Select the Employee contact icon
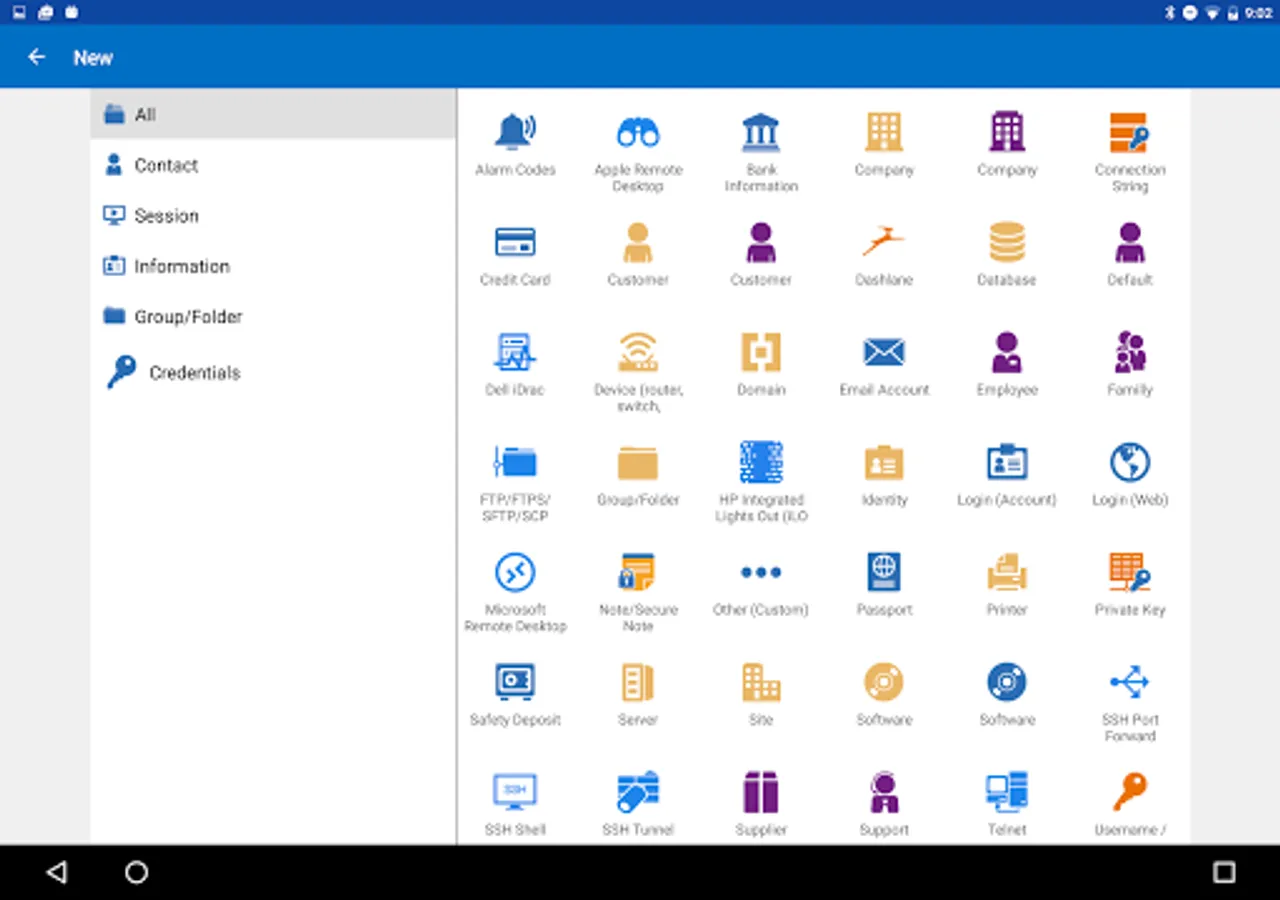The height and width of the screenshot is (900, 1280). 1007,352
